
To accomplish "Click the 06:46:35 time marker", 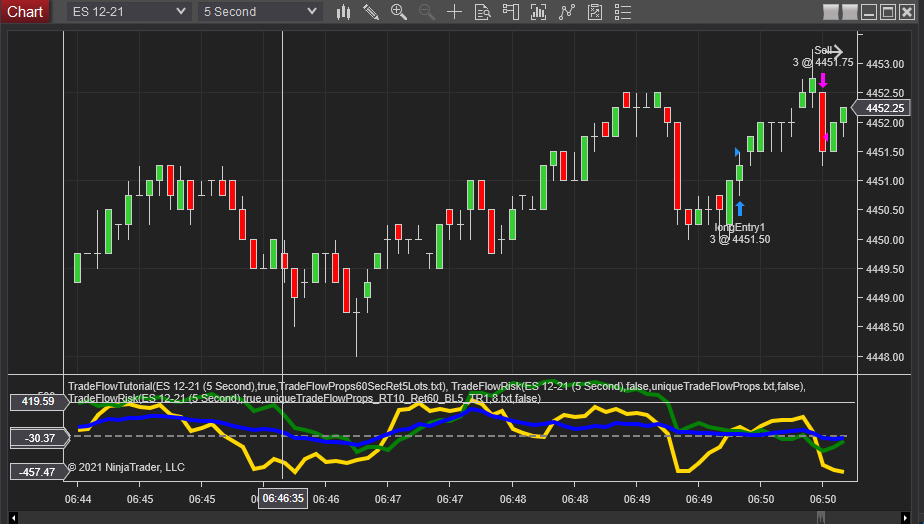I will (283, 499).
